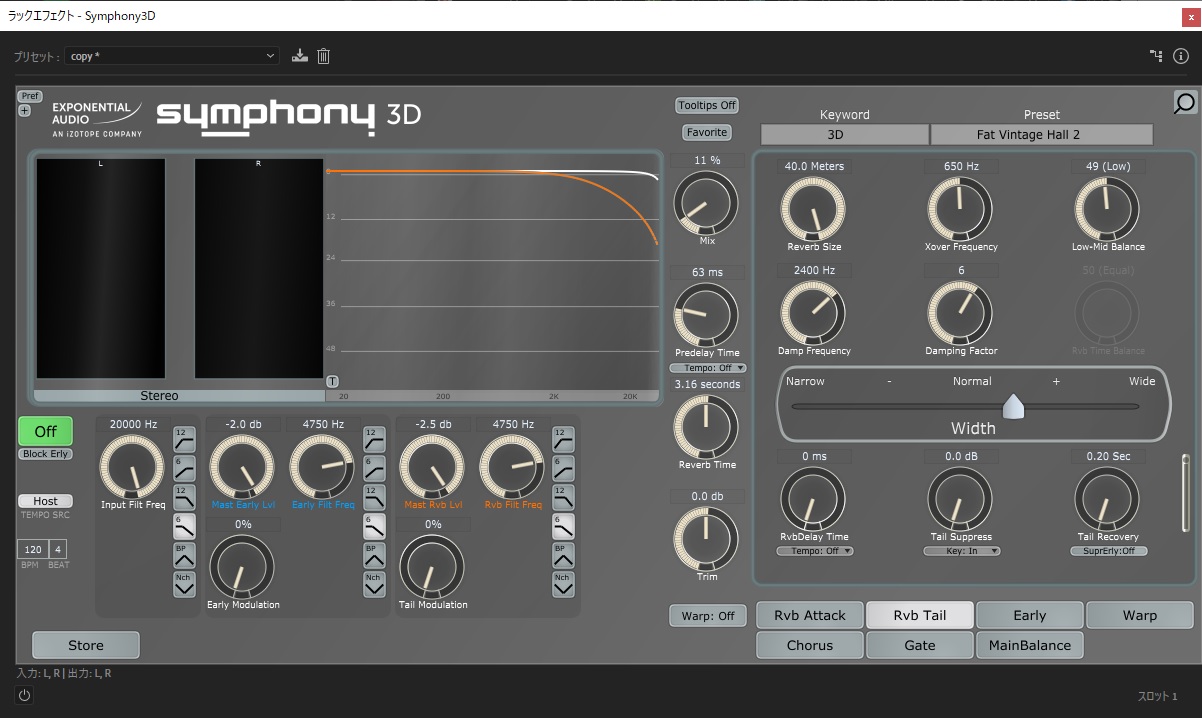Click the Mix value field showing 11 %
The height and width of the screenshot is (718, 1202).
[707, 160]
